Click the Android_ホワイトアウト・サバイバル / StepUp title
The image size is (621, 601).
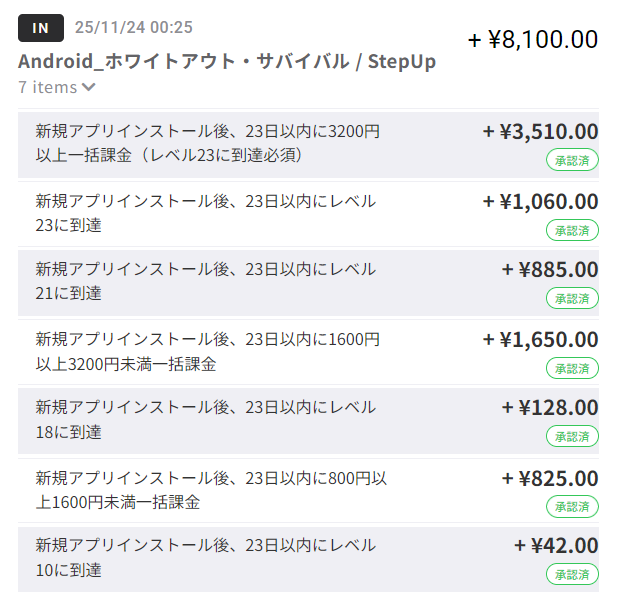click(227, 61)
